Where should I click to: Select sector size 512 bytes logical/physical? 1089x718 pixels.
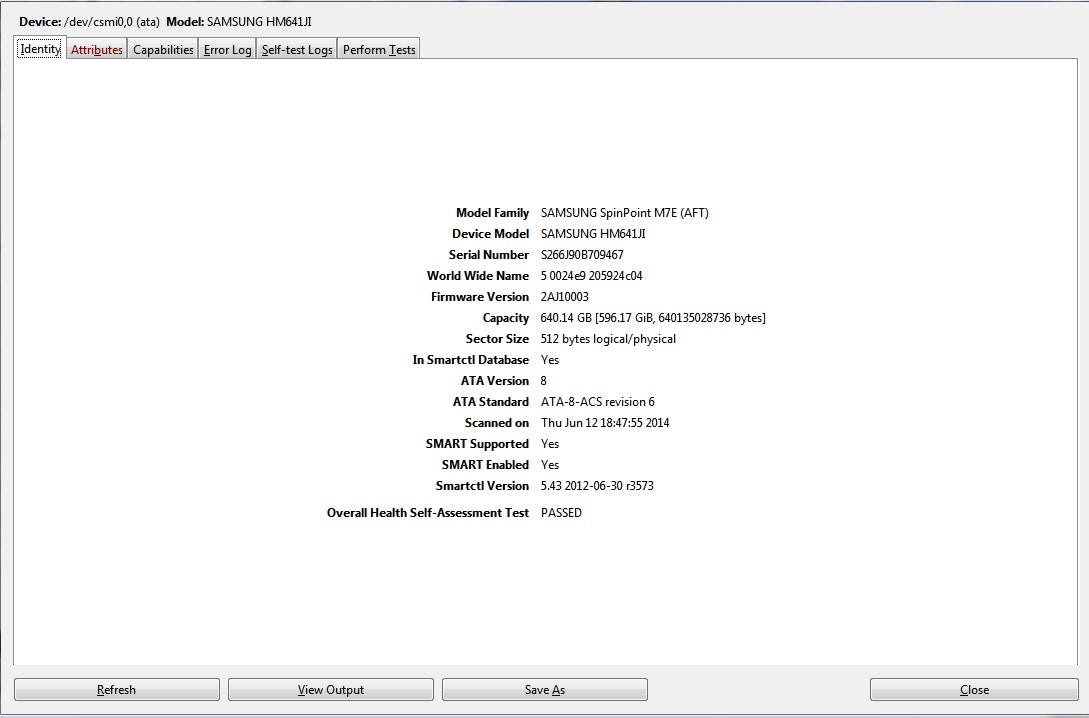pos(608,339)
